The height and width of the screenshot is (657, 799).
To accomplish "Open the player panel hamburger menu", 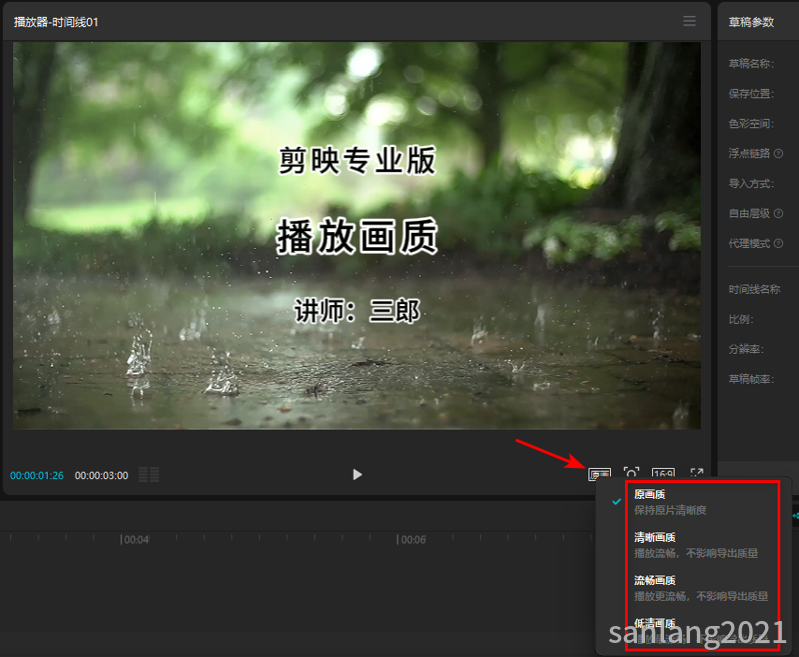I will (x=689, y=21).
